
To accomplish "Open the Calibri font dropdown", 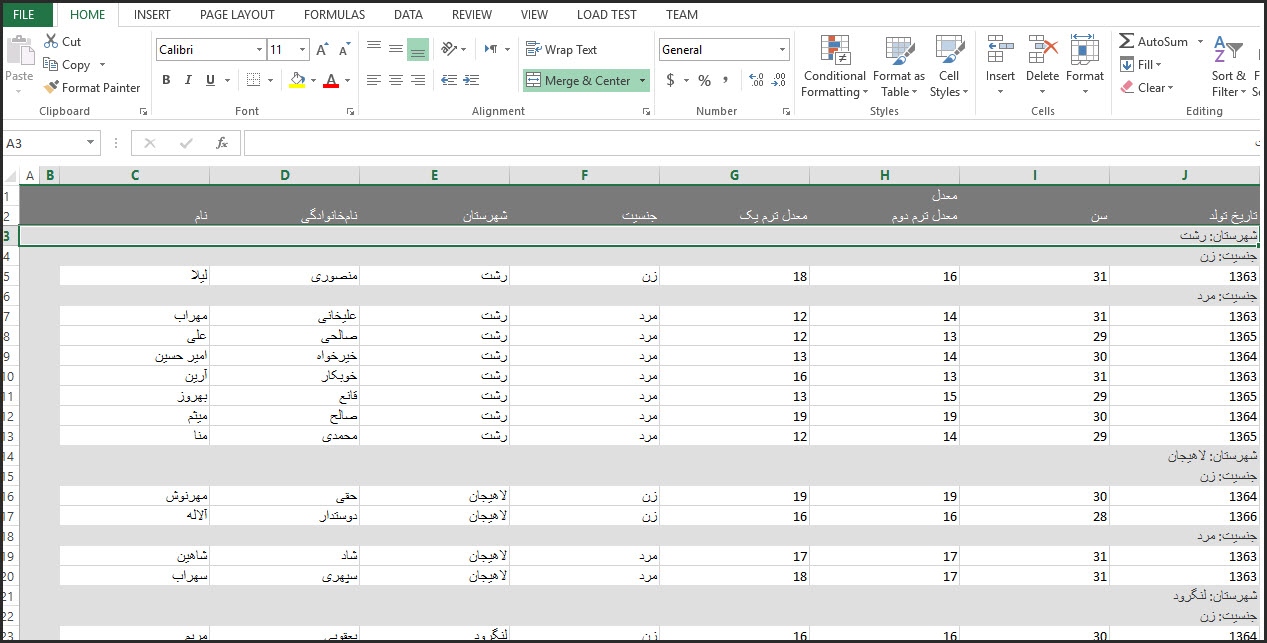I will tap(259, 49).
